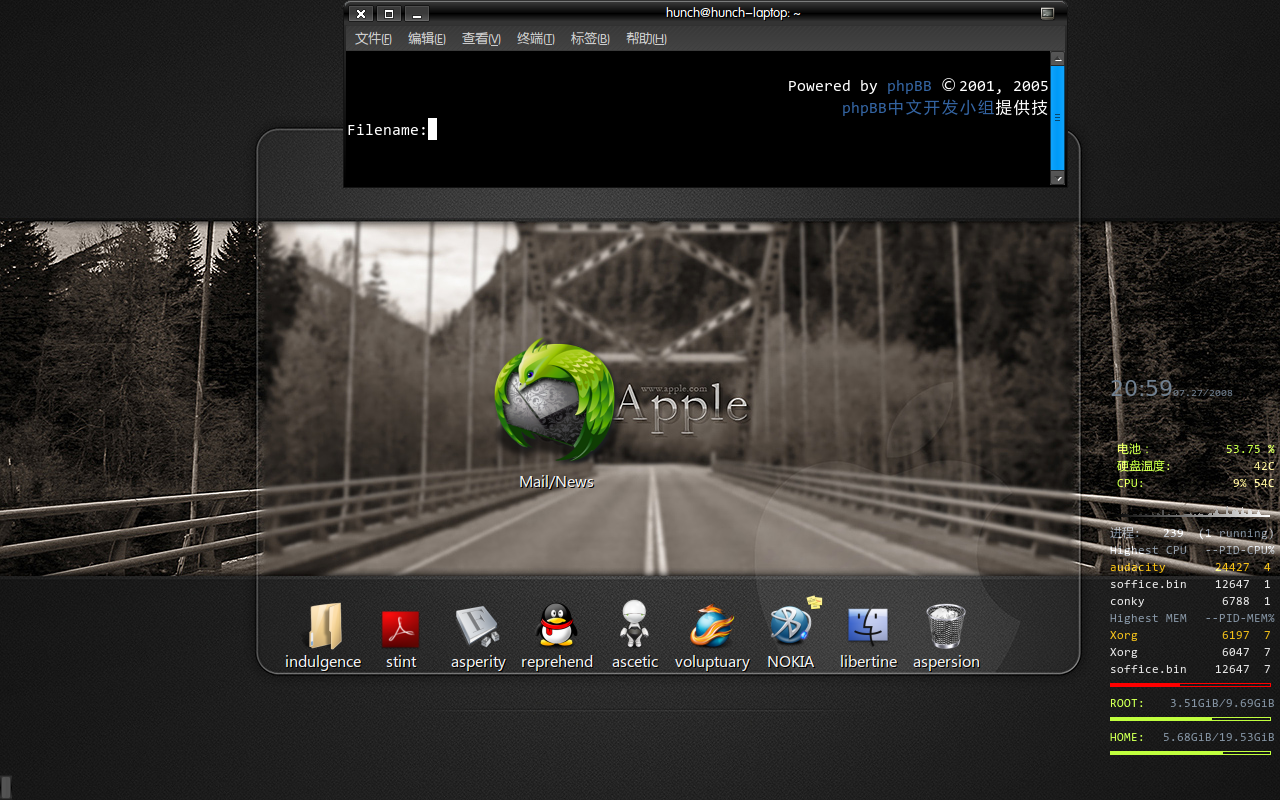Click the HOME 5.68GiB/19.53GiB text
This screenshot has width=1280, height=800.
[1192, 737]
